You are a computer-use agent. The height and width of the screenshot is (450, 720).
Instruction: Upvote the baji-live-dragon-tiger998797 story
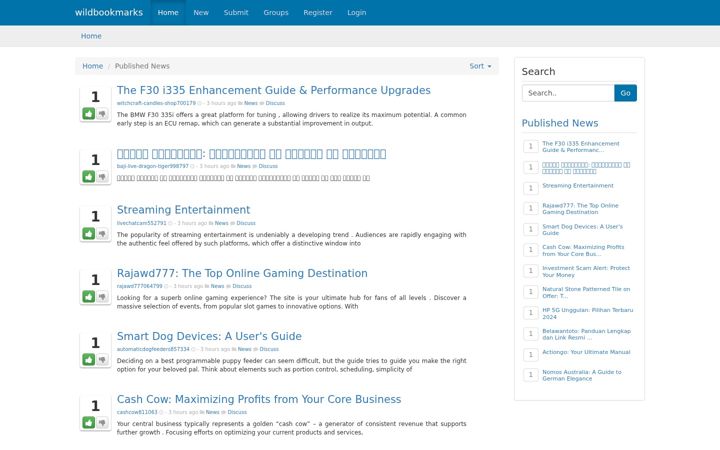click(89, 176)
